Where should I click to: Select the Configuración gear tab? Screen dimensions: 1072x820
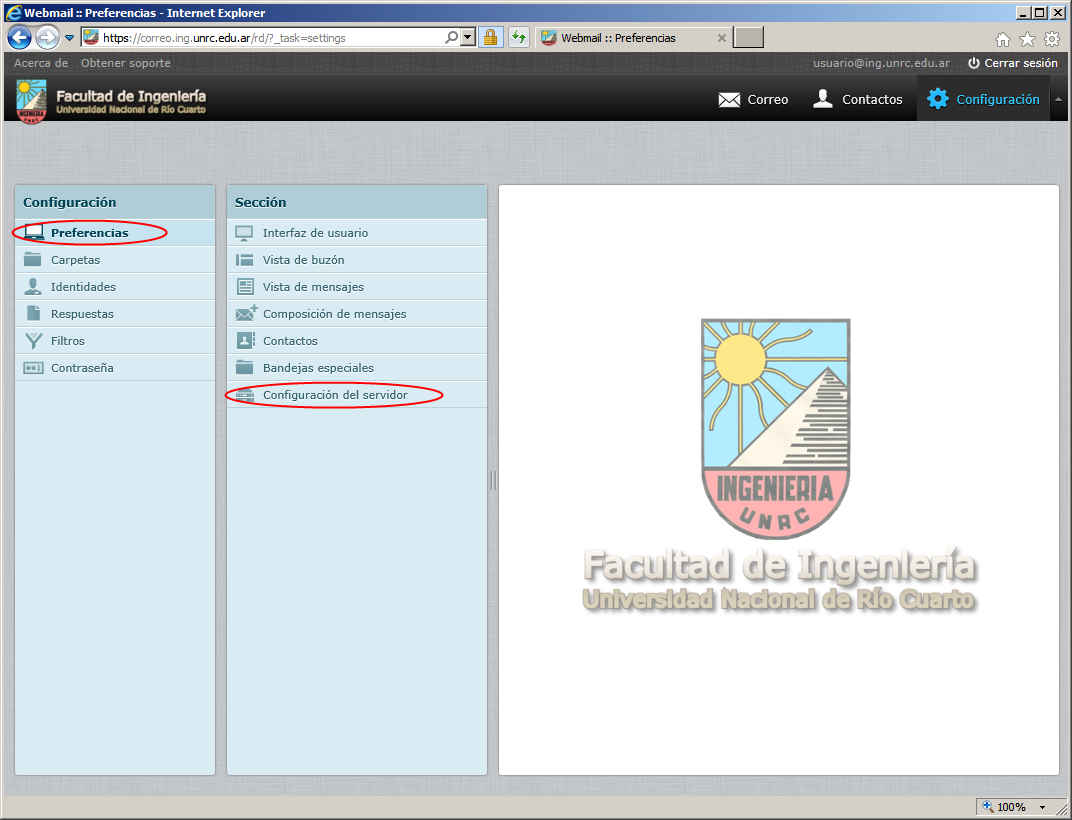click(x=983, y=99)
